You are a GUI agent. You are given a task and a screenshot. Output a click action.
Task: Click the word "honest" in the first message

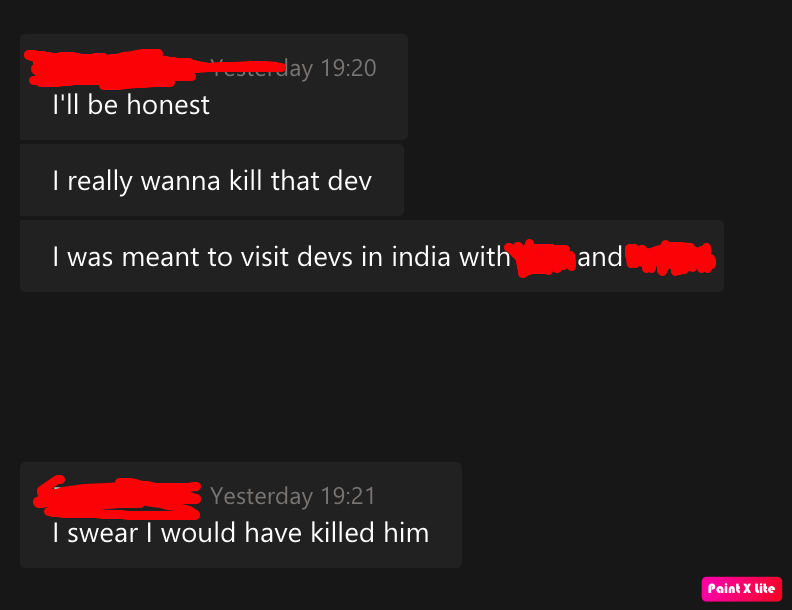pyautogui.click(x=168, y=105)
